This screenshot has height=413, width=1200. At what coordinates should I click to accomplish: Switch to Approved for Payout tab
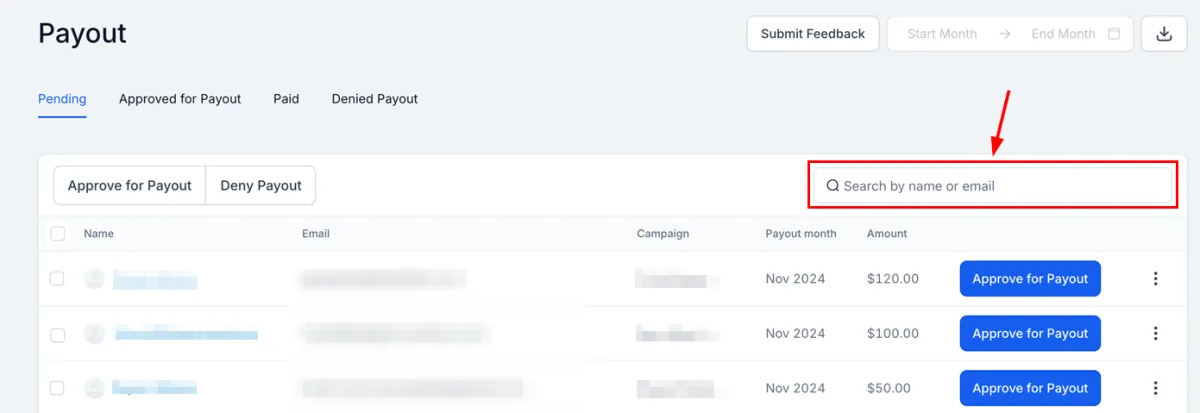click(180, 99)
